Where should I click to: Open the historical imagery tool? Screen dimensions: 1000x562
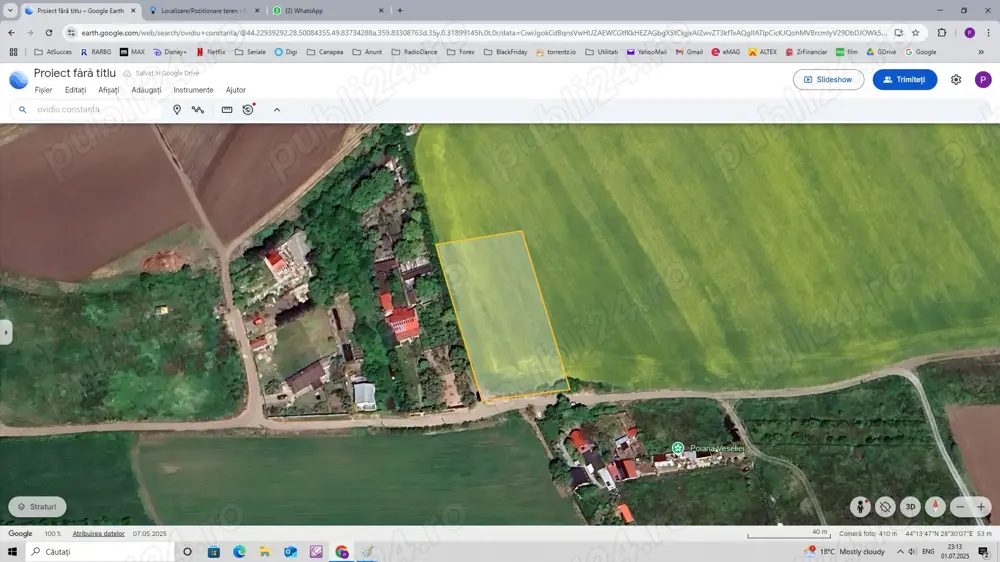(248, 110)
